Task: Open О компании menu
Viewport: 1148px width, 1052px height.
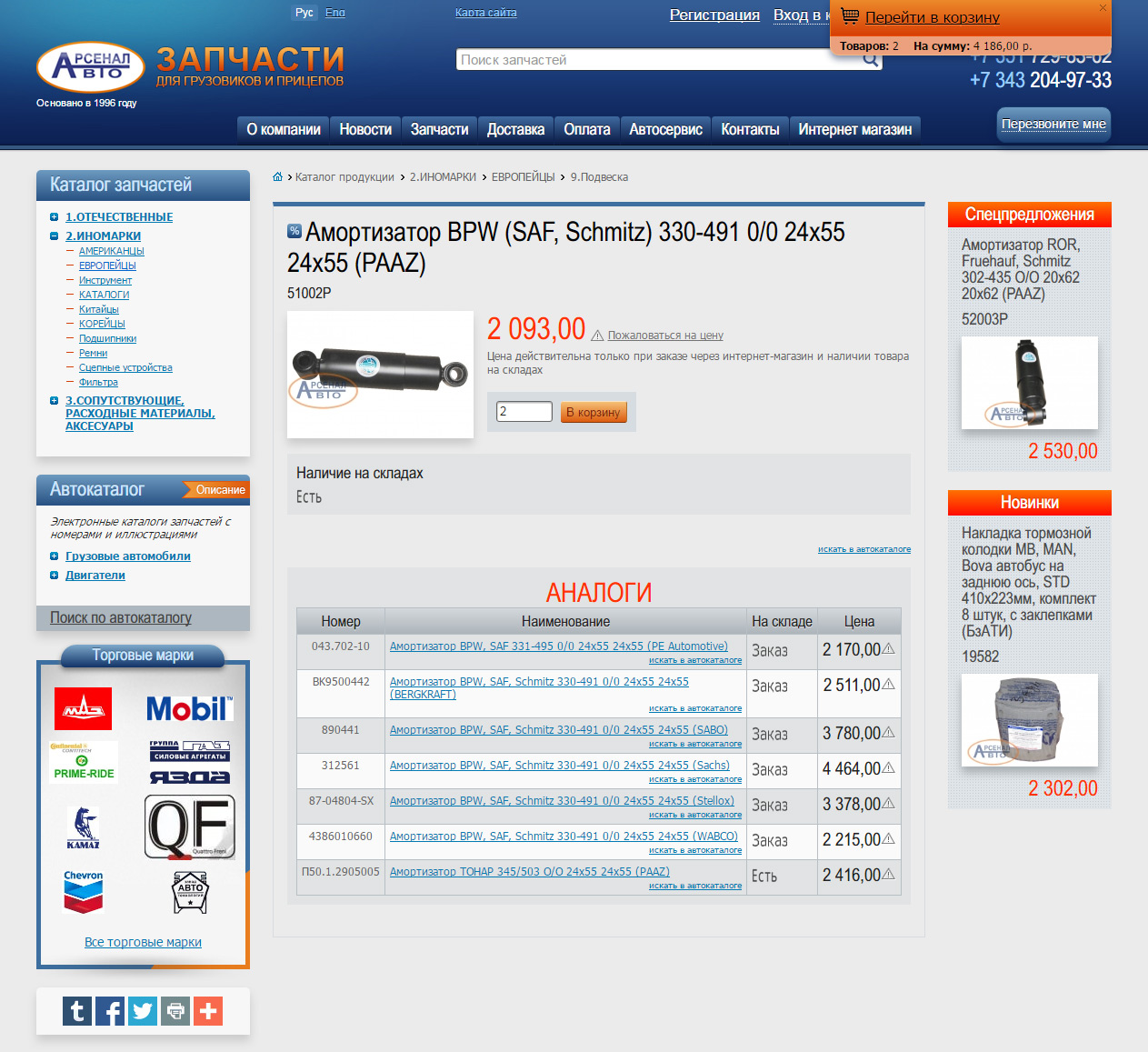Action: tap(284, 129)
